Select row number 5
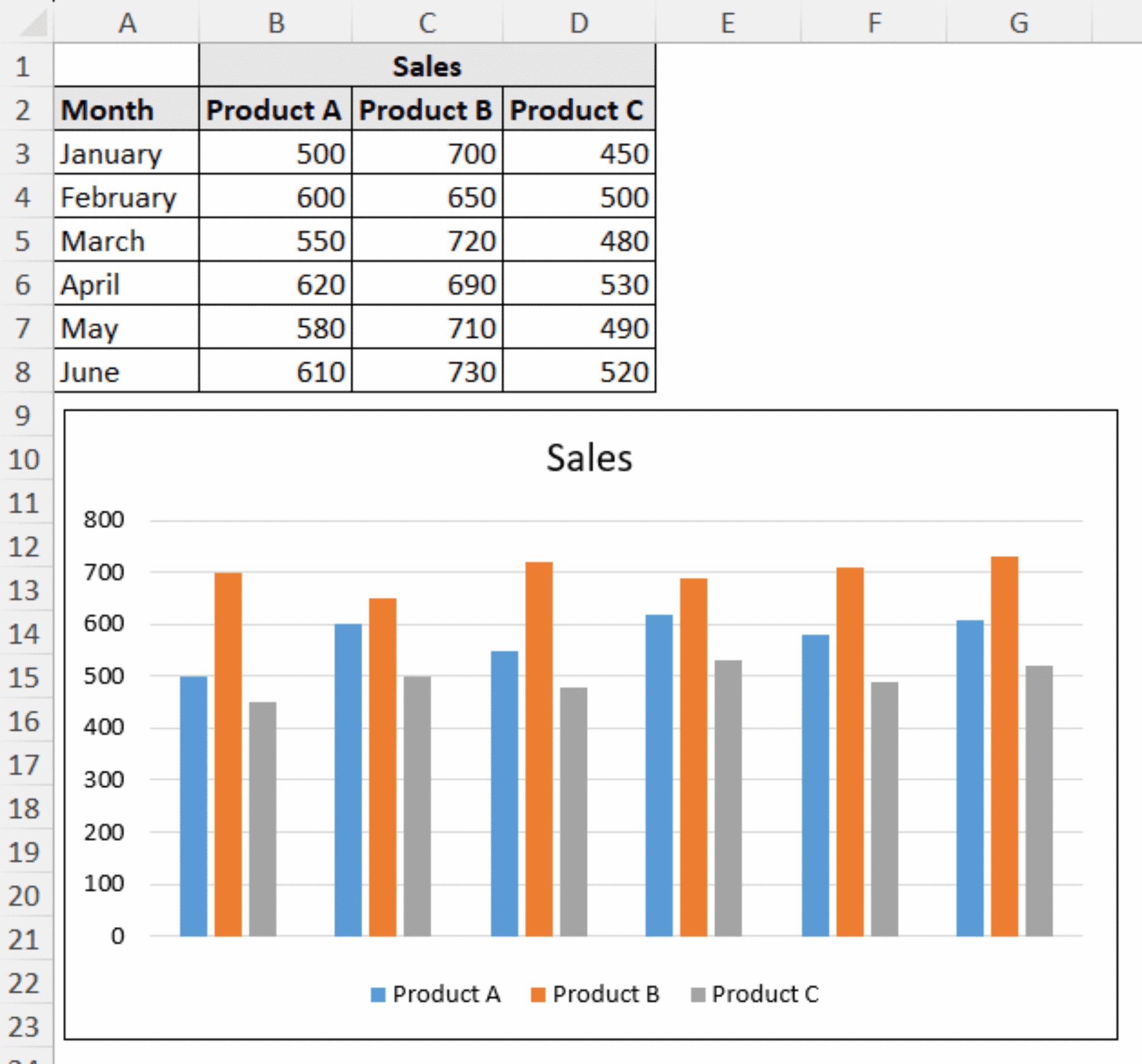This screenshot has width=1142, height=1064. 23,241
